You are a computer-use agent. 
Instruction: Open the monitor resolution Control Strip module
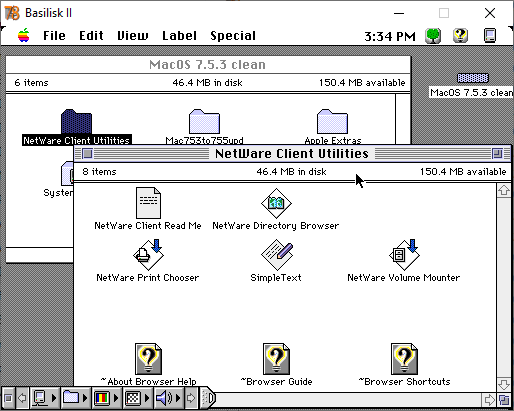(x=133, y=398)
